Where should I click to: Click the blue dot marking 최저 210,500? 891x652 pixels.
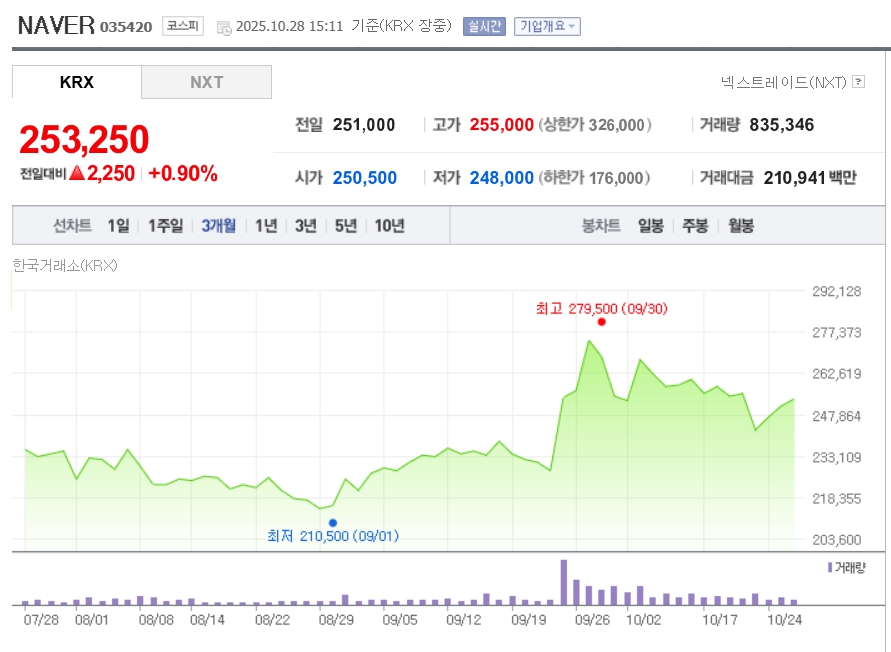click(333, 522)
